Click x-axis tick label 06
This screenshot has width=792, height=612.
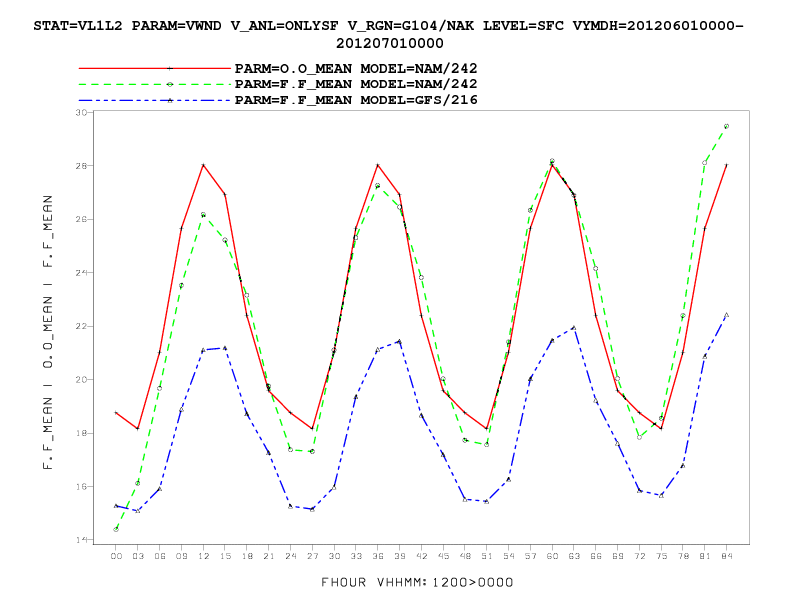pos(160,556)
